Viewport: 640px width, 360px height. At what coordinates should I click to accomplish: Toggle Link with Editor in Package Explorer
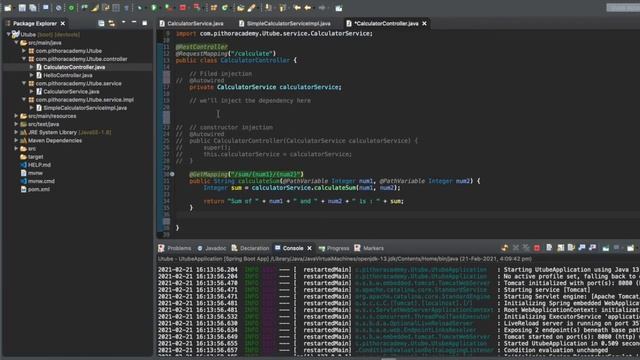tap(112, 23)
